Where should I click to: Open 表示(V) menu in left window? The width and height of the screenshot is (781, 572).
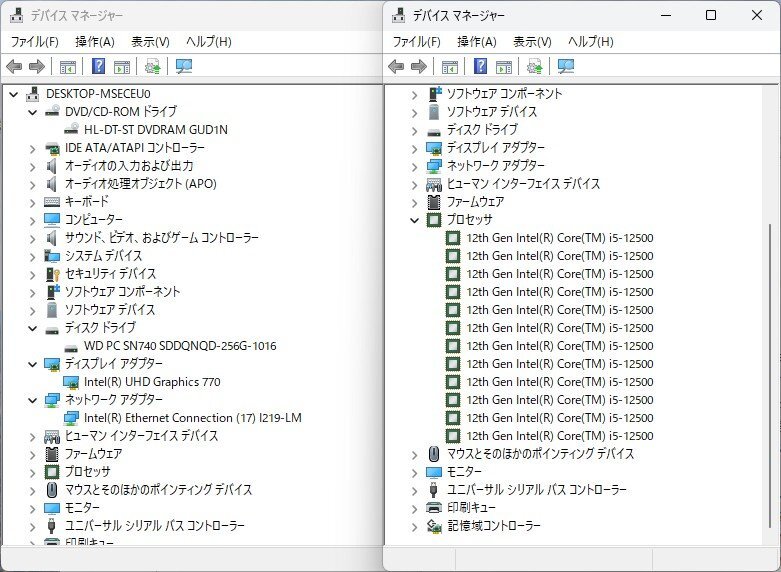coord(150,42)
